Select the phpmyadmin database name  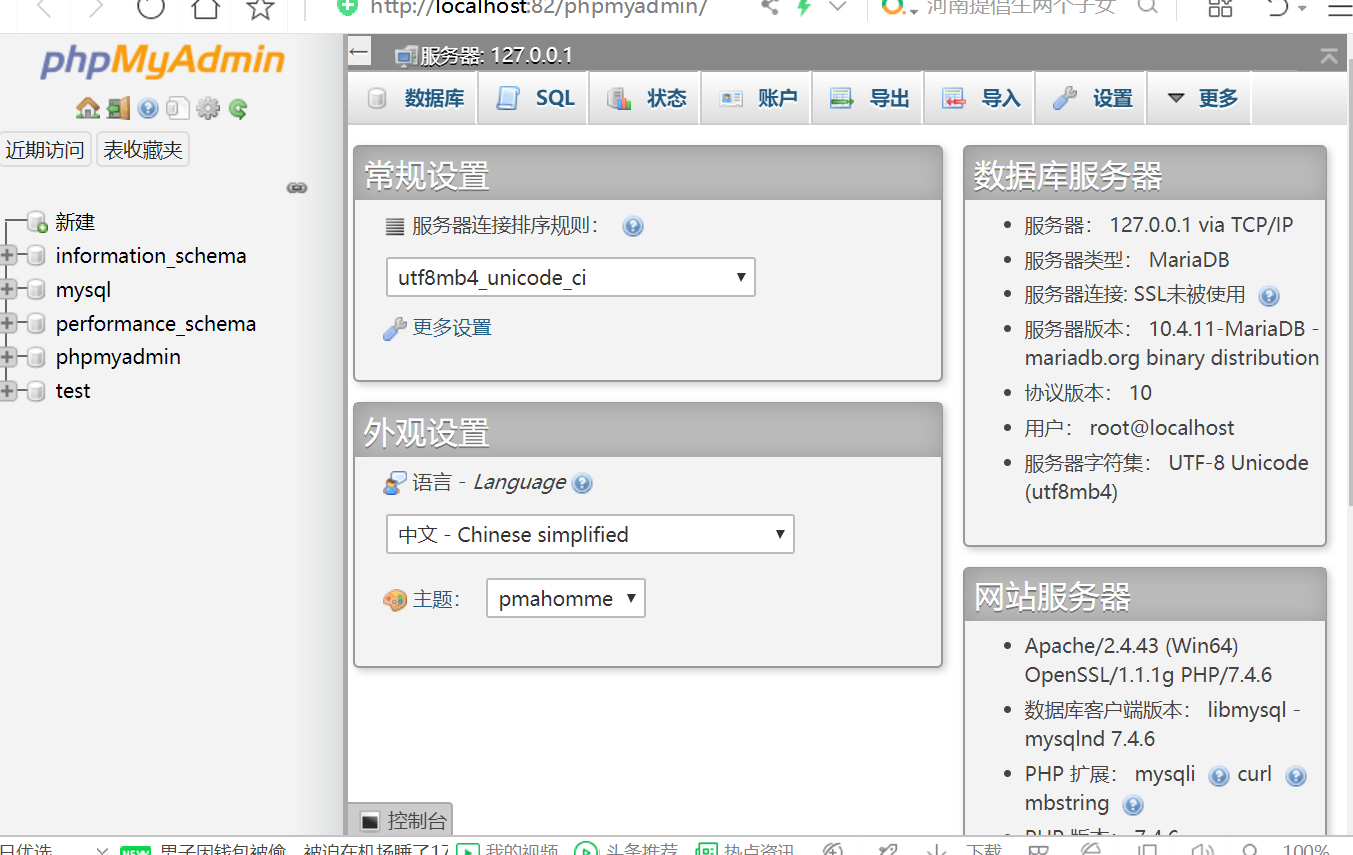click(118, 357)
